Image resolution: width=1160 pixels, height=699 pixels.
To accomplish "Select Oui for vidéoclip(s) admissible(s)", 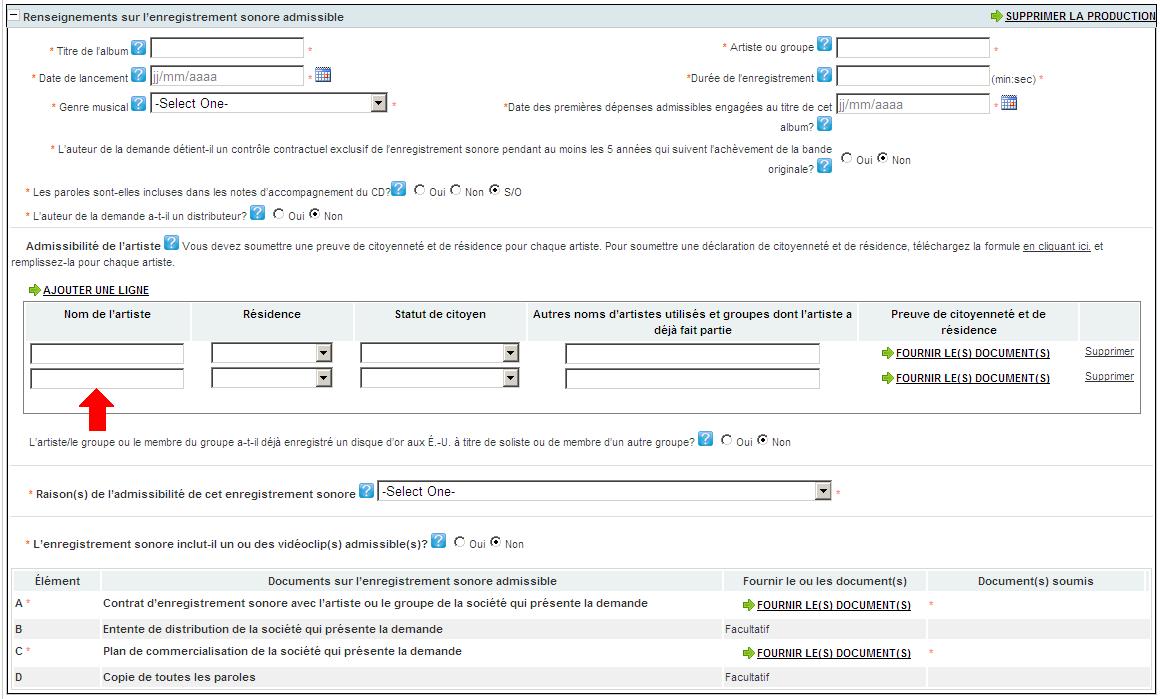I will [459, 542].
